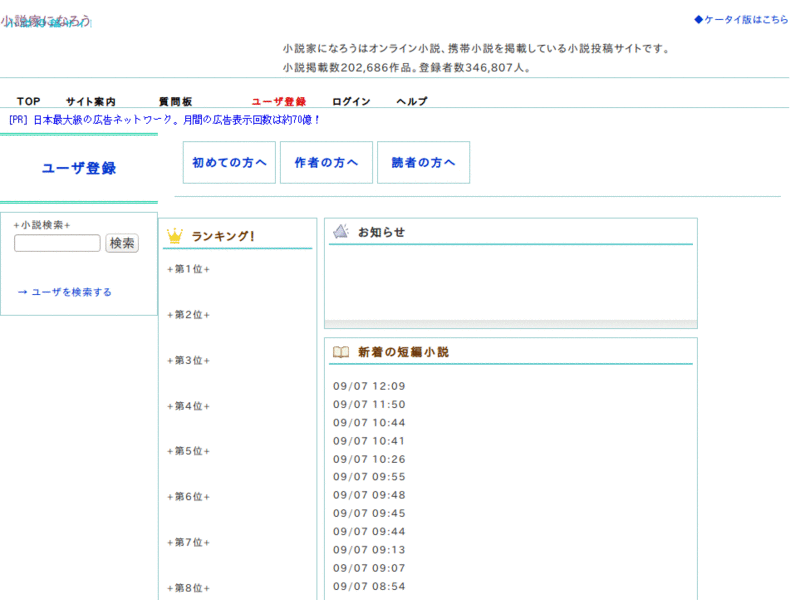Click inside the novel search input field
Viewport: 800px width, 600px height.
pos(56,242)
